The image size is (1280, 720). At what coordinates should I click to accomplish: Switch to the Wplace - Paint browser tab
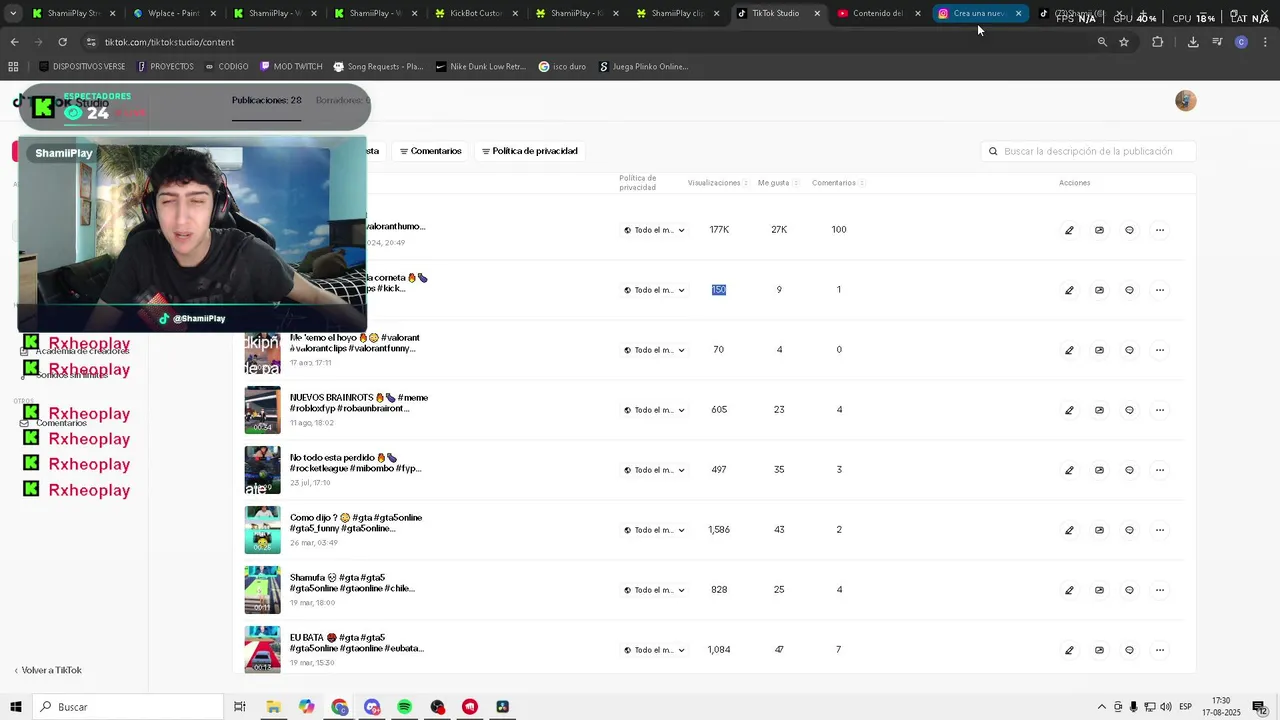(x=175, y=14)
